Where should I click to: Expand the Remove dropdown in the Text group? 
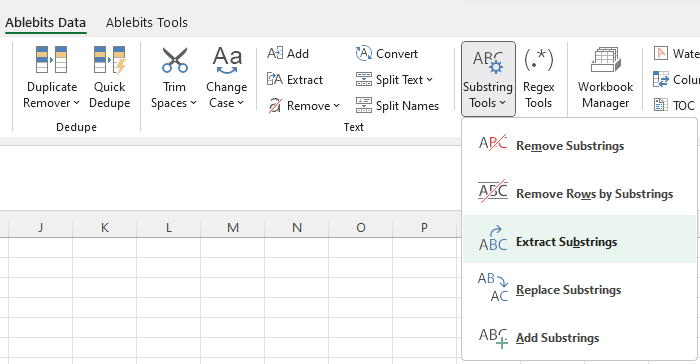coord(304,106)
